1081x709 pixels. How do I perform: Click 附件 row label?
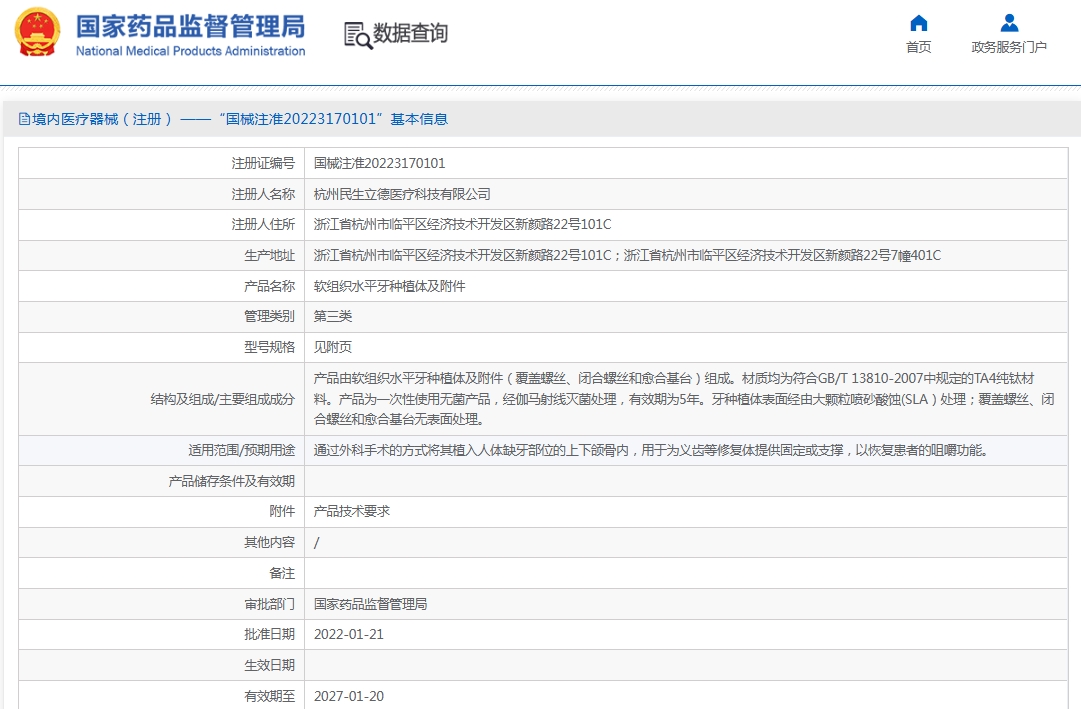(282, 512)
